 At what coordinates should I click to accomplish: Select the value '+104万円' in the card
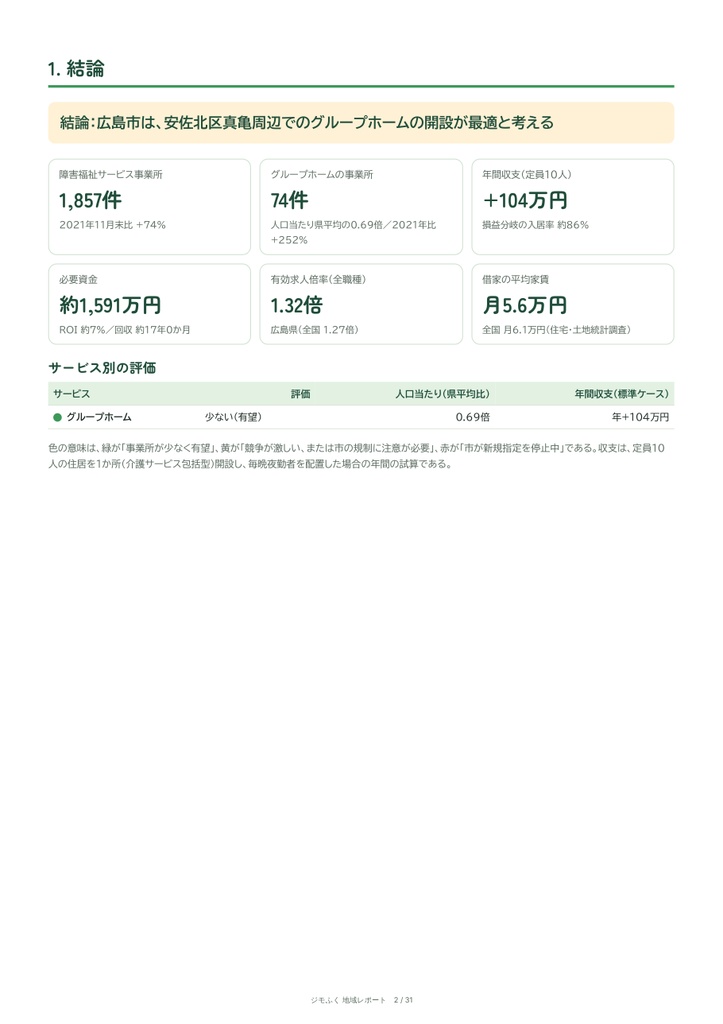(525, 200)
